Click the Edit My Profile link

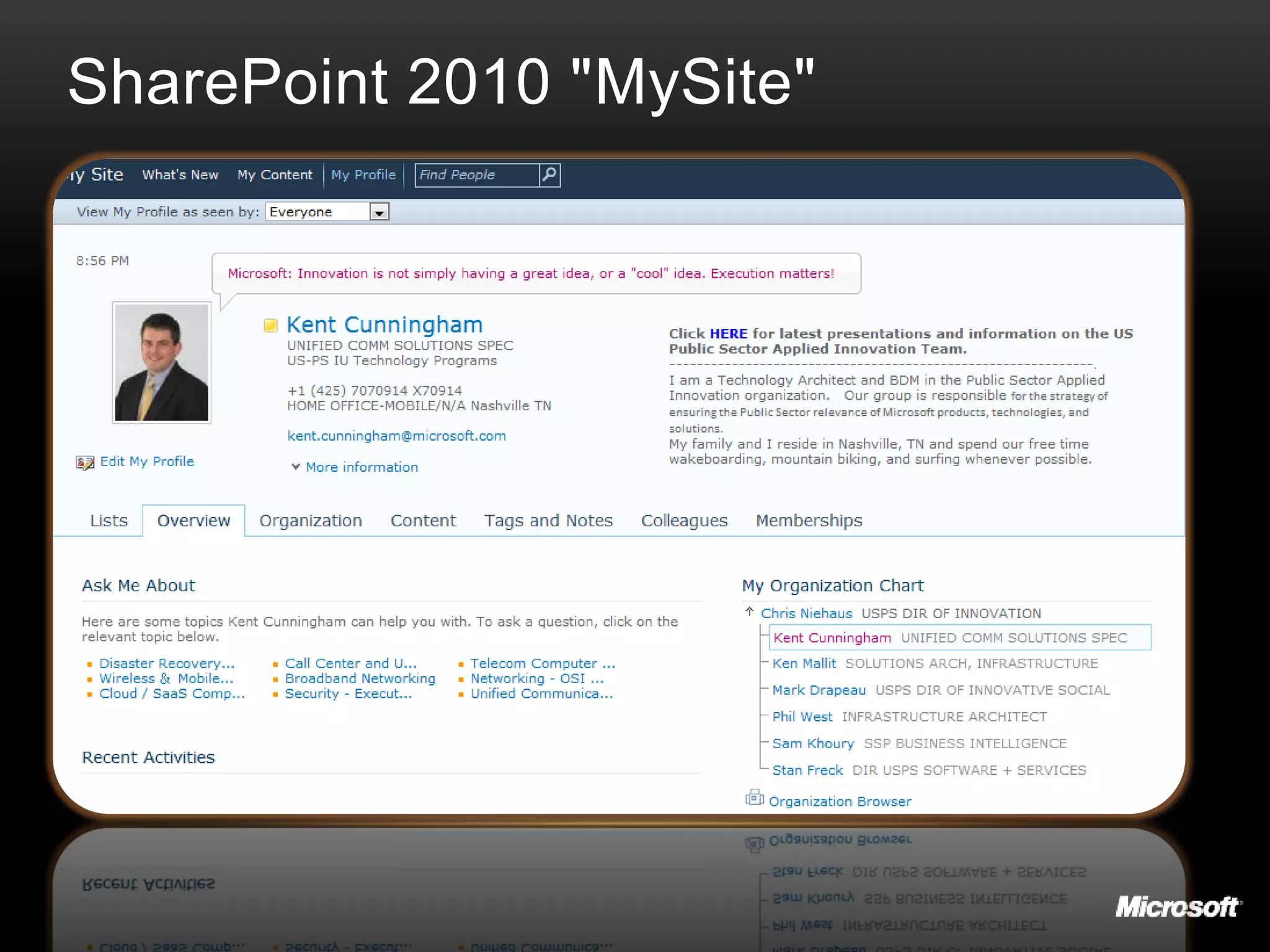(147, 462)
